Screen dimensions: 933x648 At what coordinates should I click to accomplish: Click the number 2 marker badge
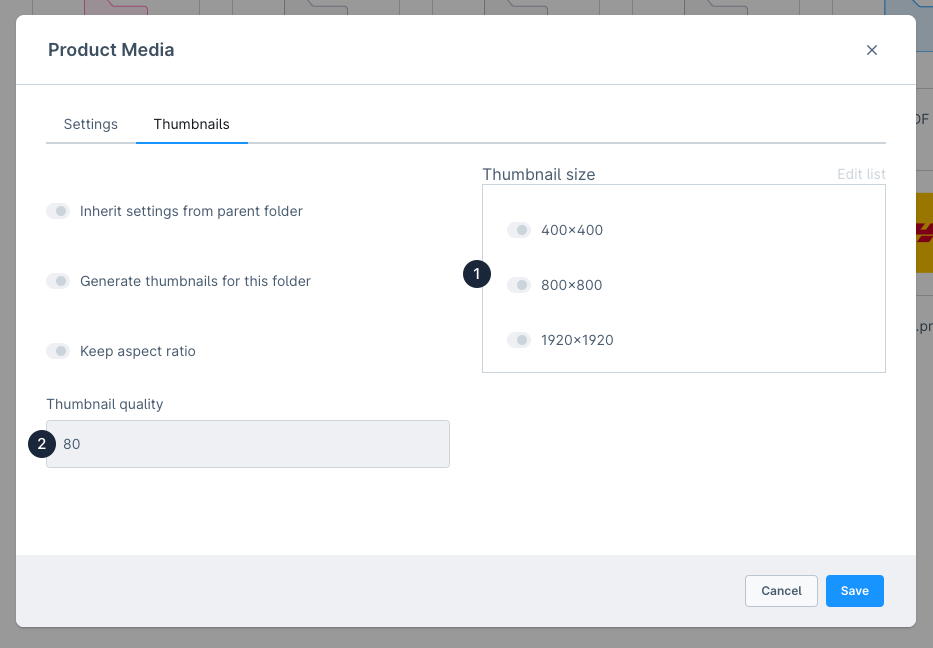(42, 444)
